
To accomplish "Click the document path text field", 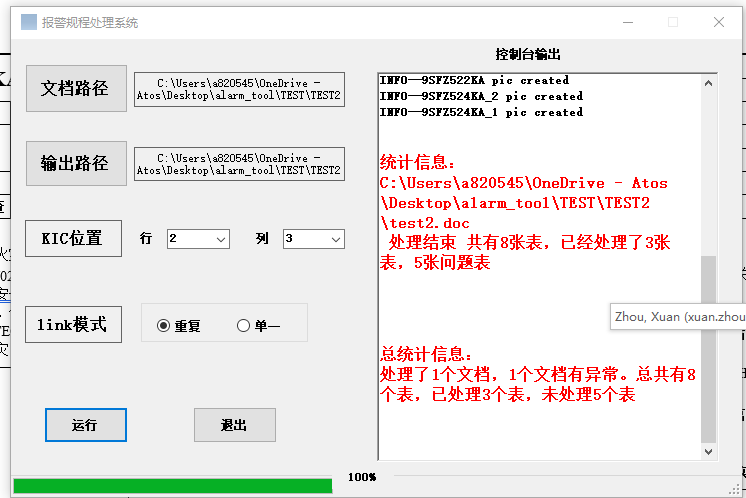I will tap(239, 90).
